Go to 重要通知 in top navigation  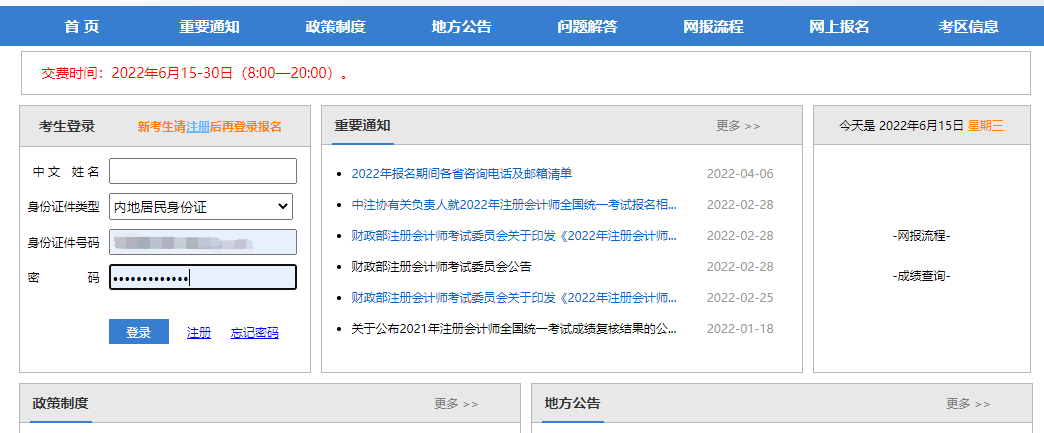tap(209, 27)
